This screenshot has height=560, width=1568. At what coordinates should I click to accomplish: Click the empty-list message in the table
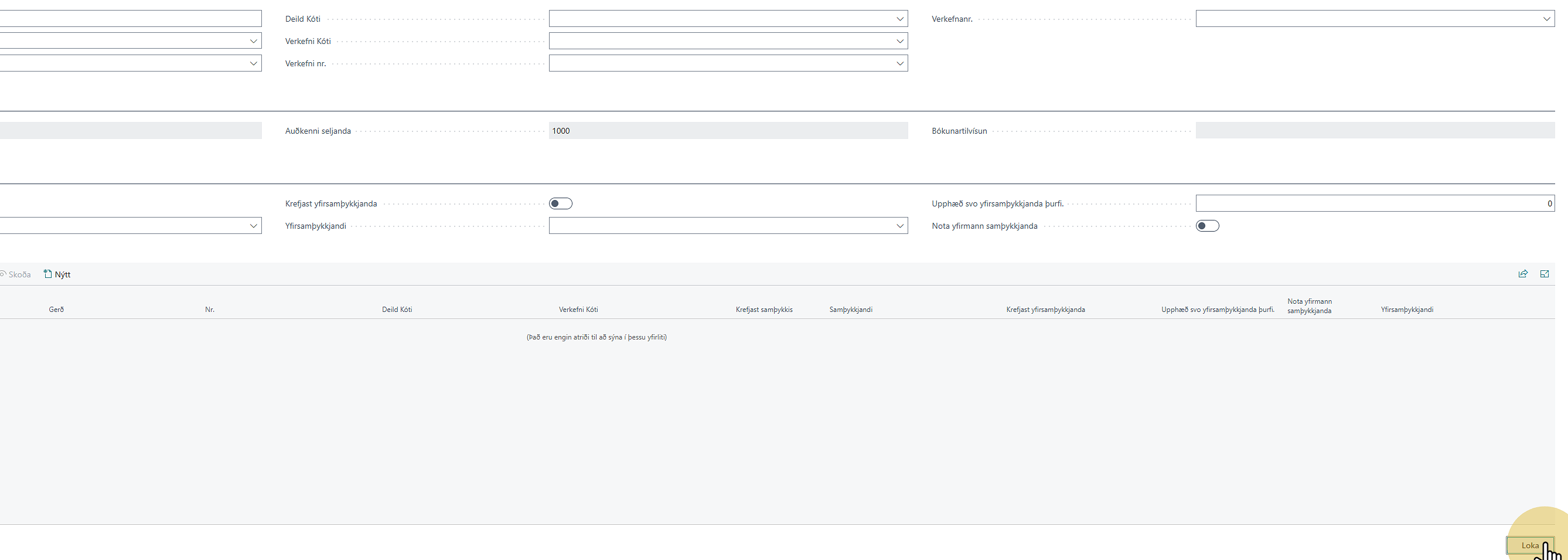click(x=596, y=337)
